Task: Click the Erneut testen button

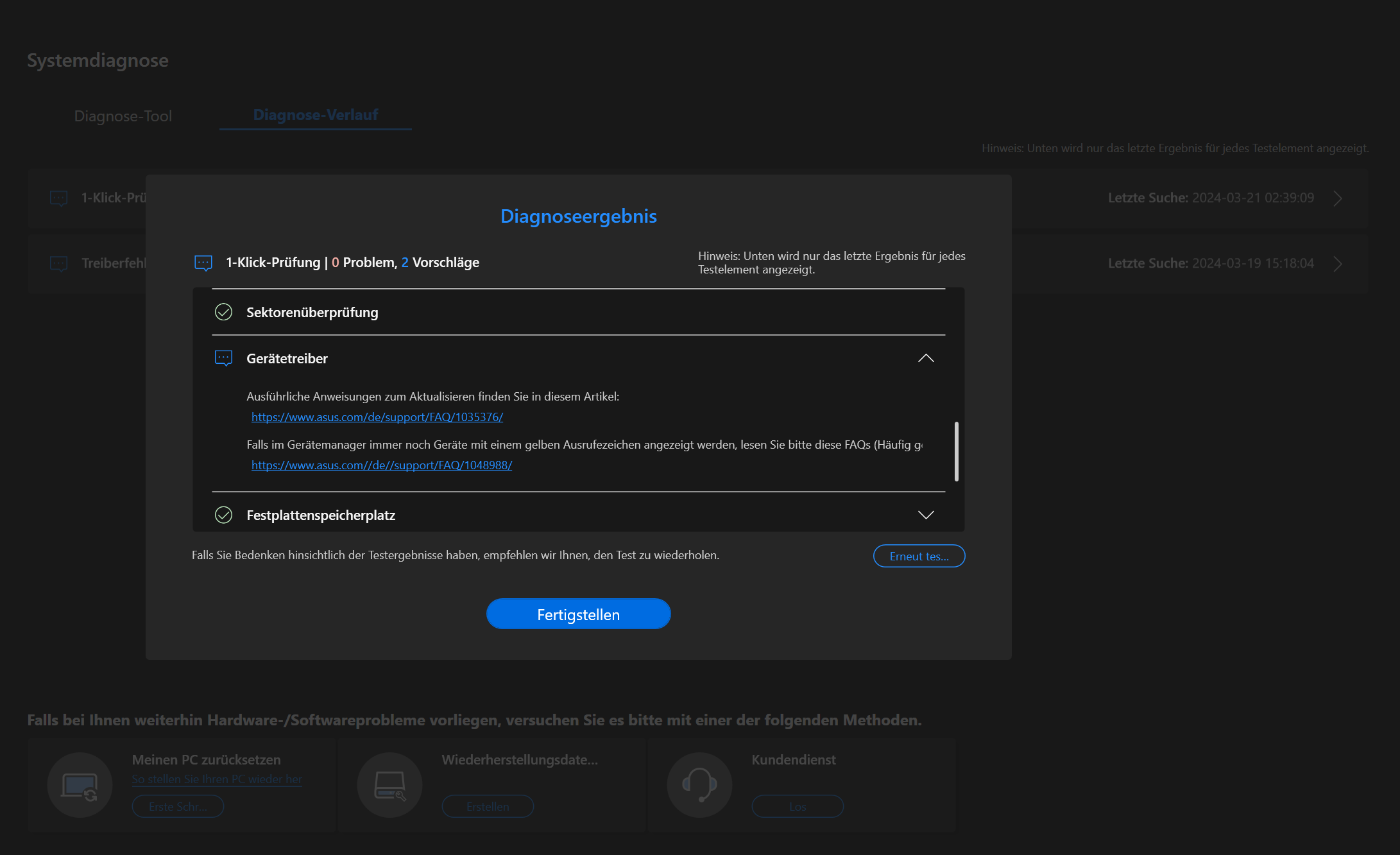Action: [x=919, y=556]
